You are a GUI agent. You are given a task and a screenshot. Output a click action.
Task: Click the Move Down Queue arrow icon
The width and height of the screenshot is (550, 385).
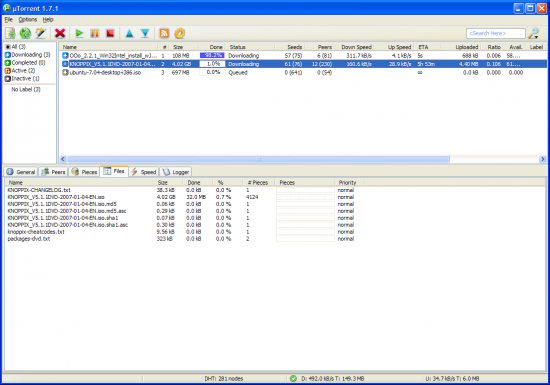(145, 33)
